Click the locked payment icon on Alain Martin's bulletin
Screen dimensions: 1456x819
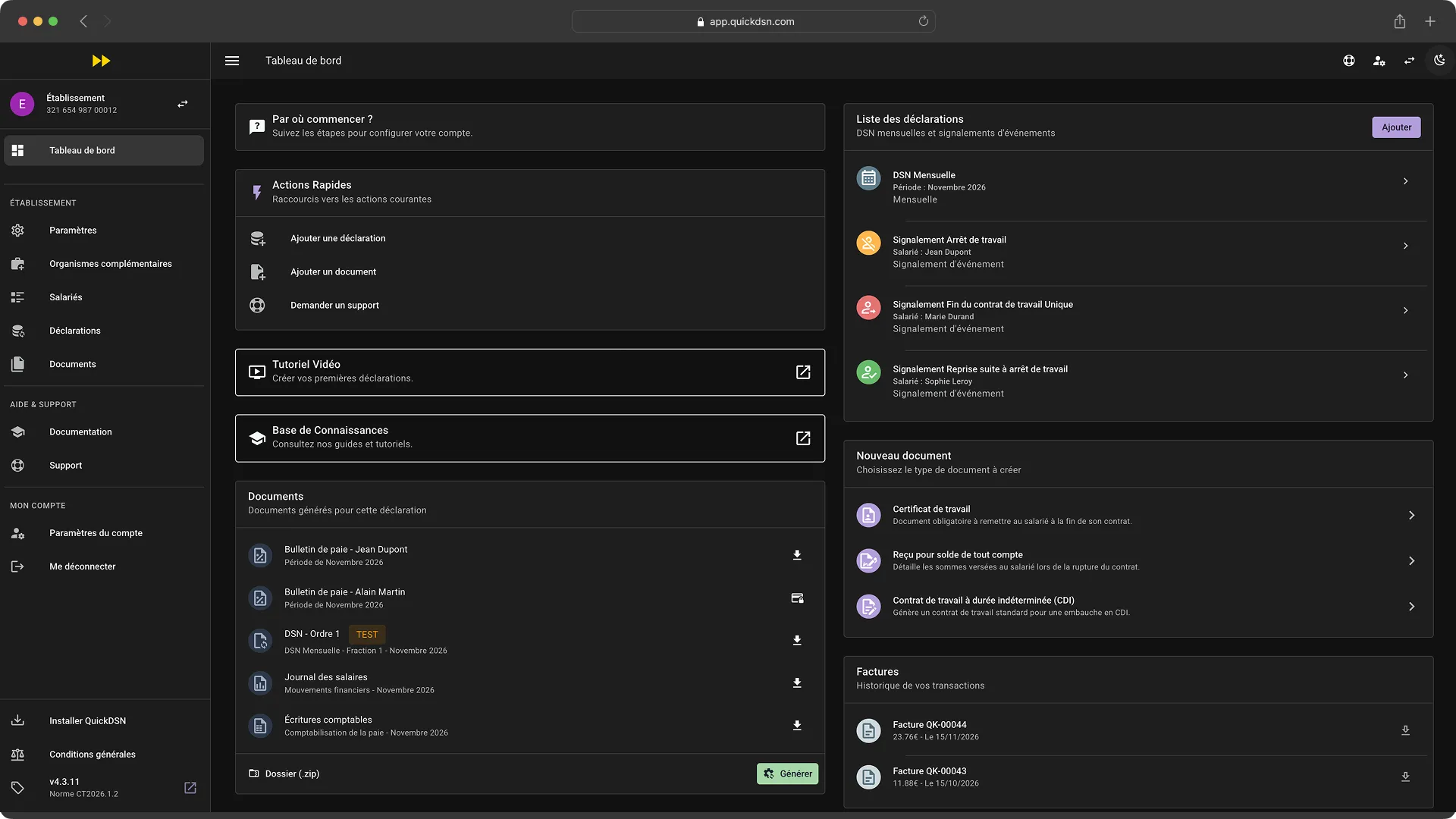[x=796, y=598]
